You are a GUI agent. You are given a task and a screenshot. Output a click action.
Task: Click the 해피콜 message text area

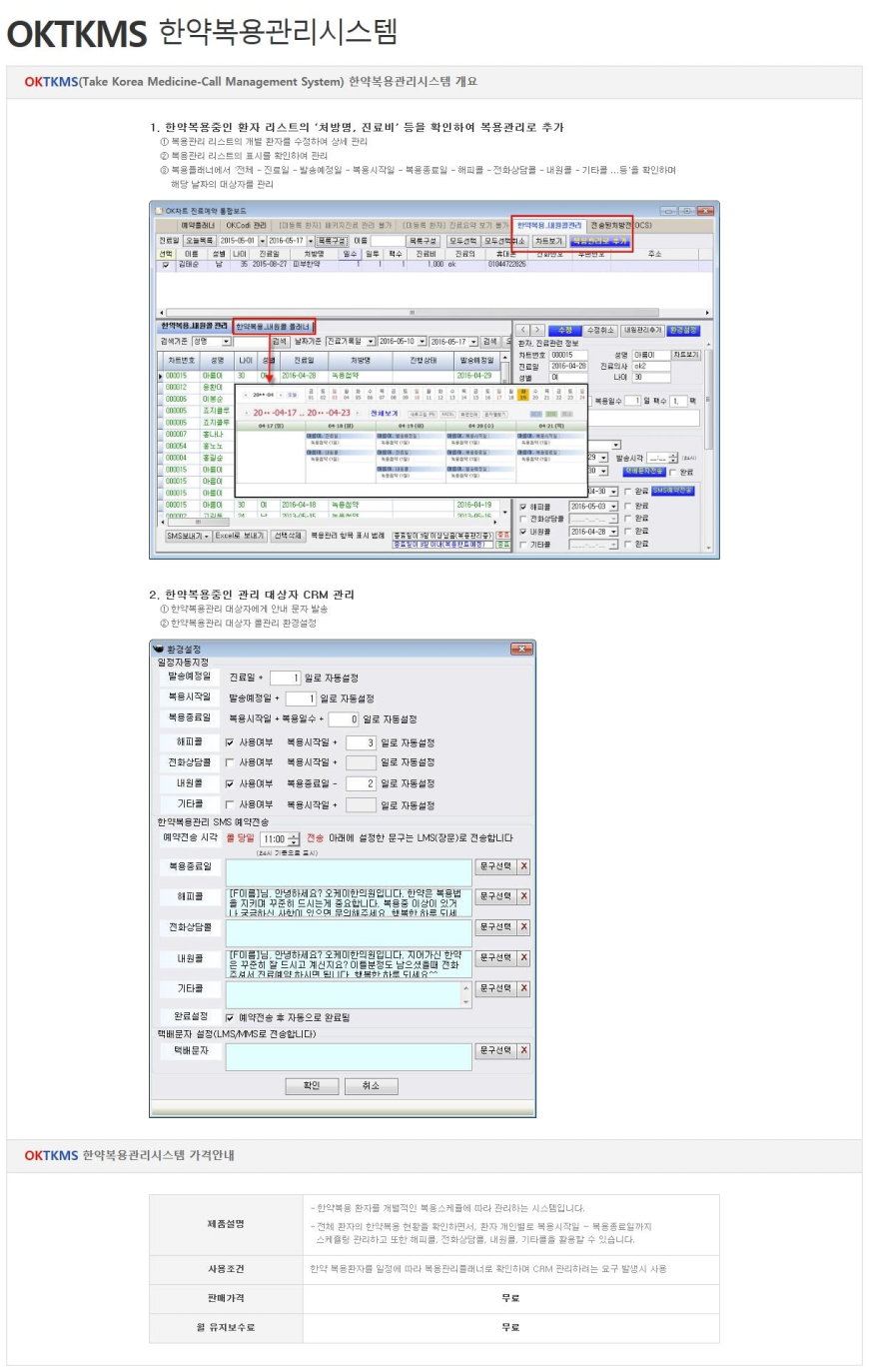(x=349, y=902)
